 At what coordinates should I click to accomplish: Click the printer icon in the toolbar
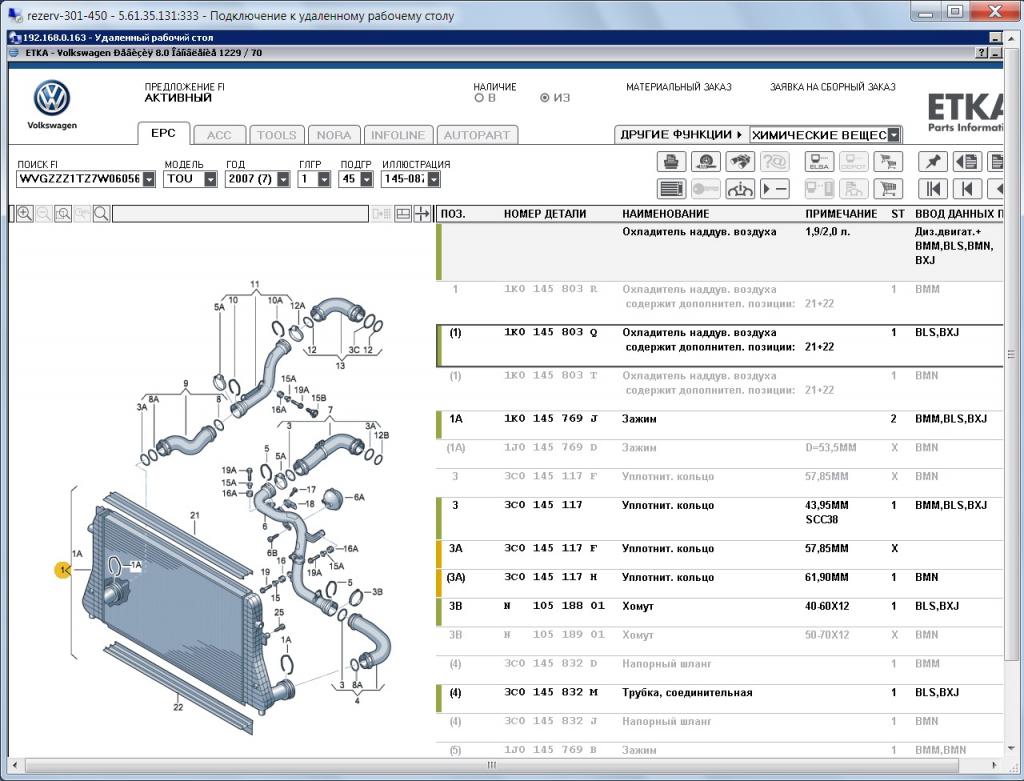click(x=671, y=162)
